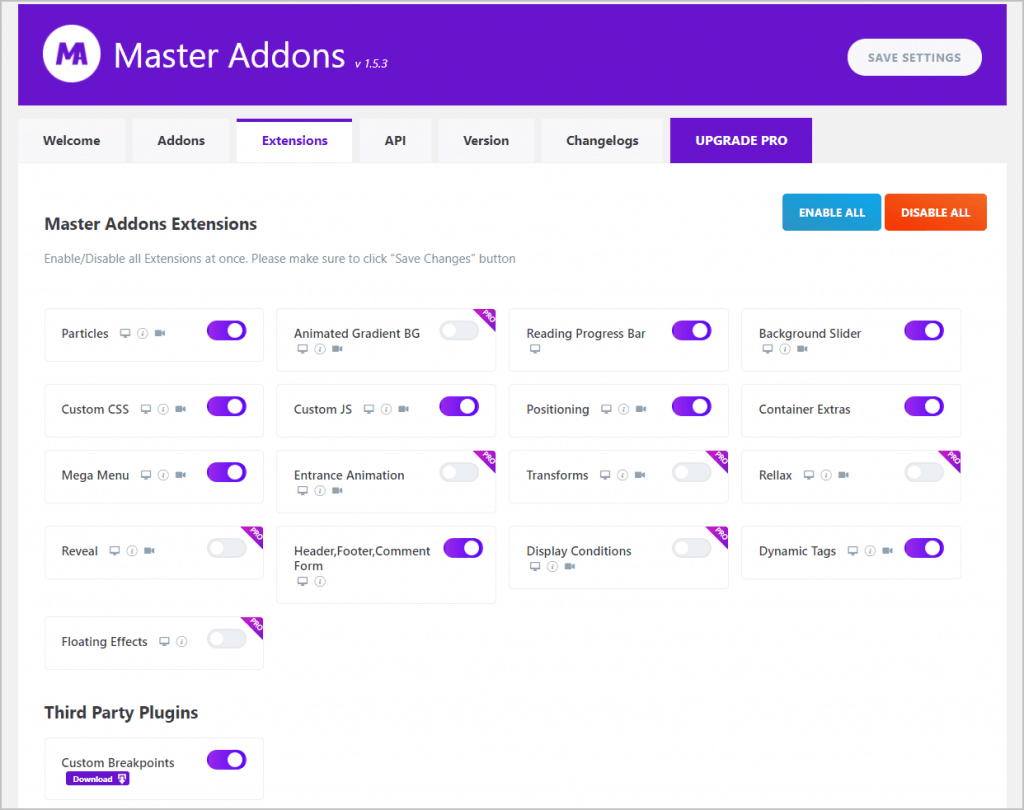The height and width of the screenshot is (810, 1024).
Task: Click the Custom CSS info icon
Action: (x=163, y=410)
